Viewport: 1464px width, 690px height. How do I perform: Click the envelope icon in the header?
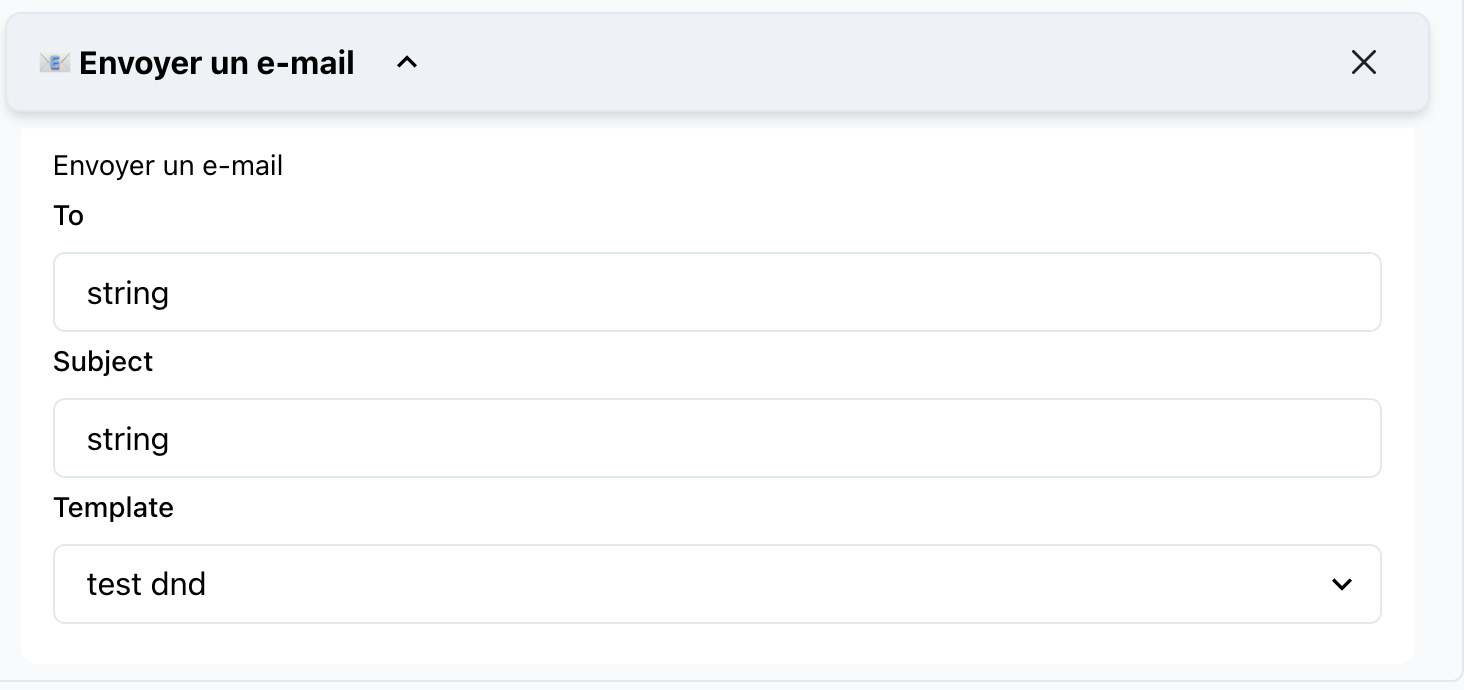54,63
